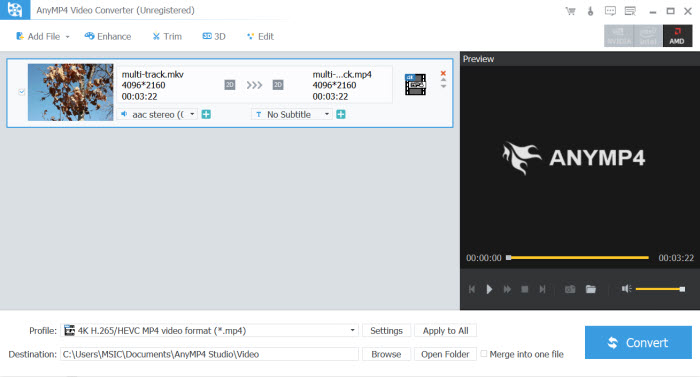The image size is (700, 377).
Task: Toggle the multi-track.mkv file checkbox
Action: pyautogui.click(x=21, y=92)
